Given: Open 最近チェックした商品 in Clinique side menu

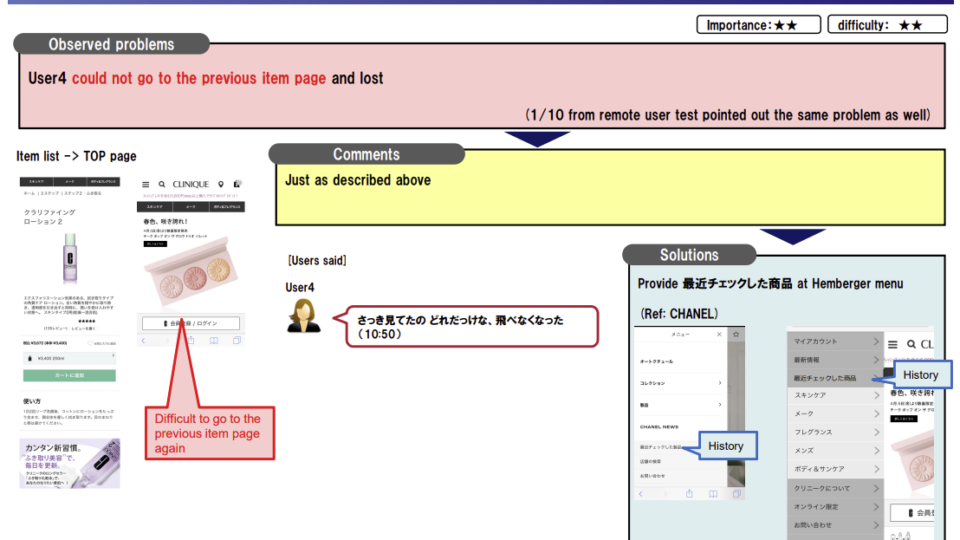Looking at the screenshot, I should 836,378.
